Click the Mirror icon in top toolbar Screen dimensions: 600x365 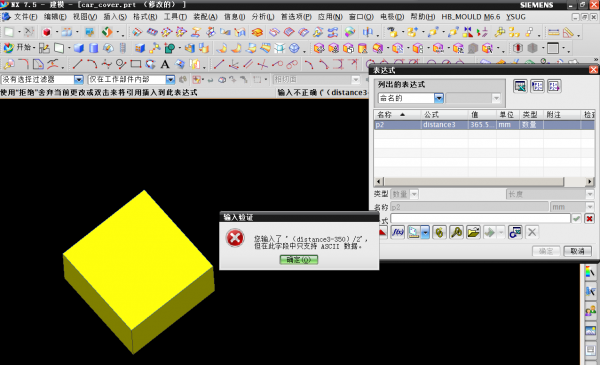(467, 32)
